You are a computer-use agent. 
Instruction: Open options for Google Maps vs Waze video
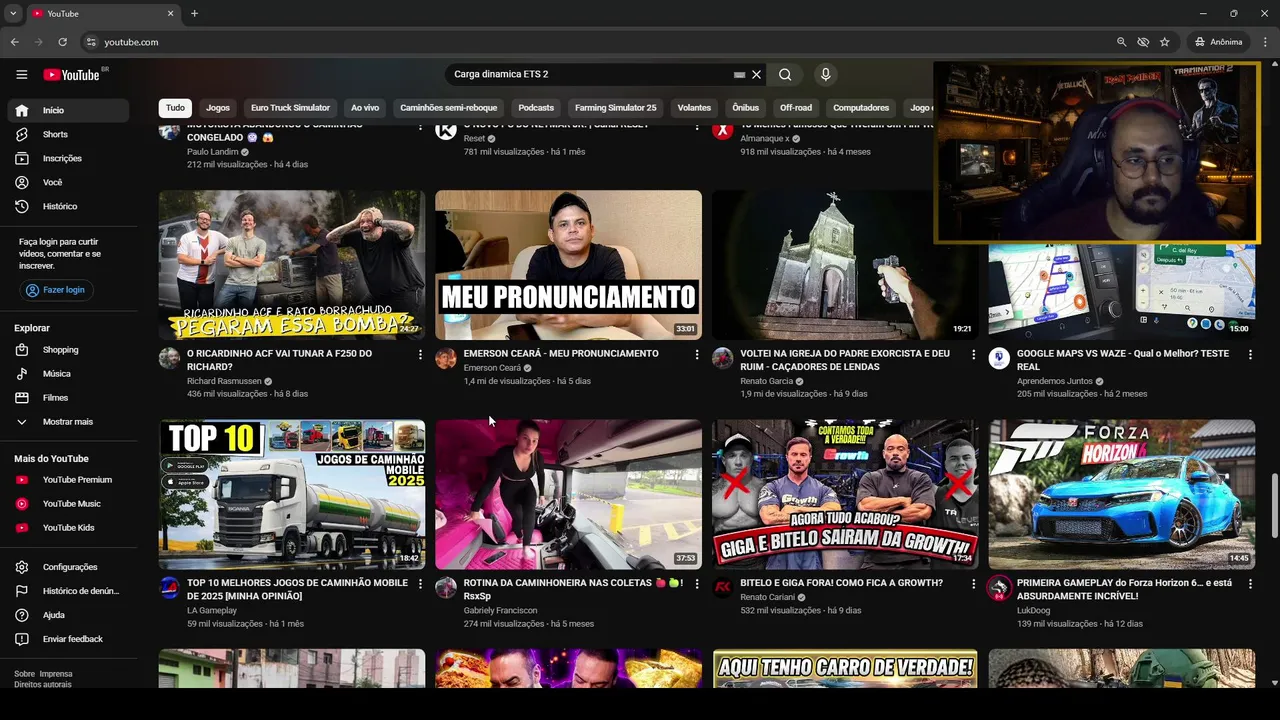point(1250,355)
